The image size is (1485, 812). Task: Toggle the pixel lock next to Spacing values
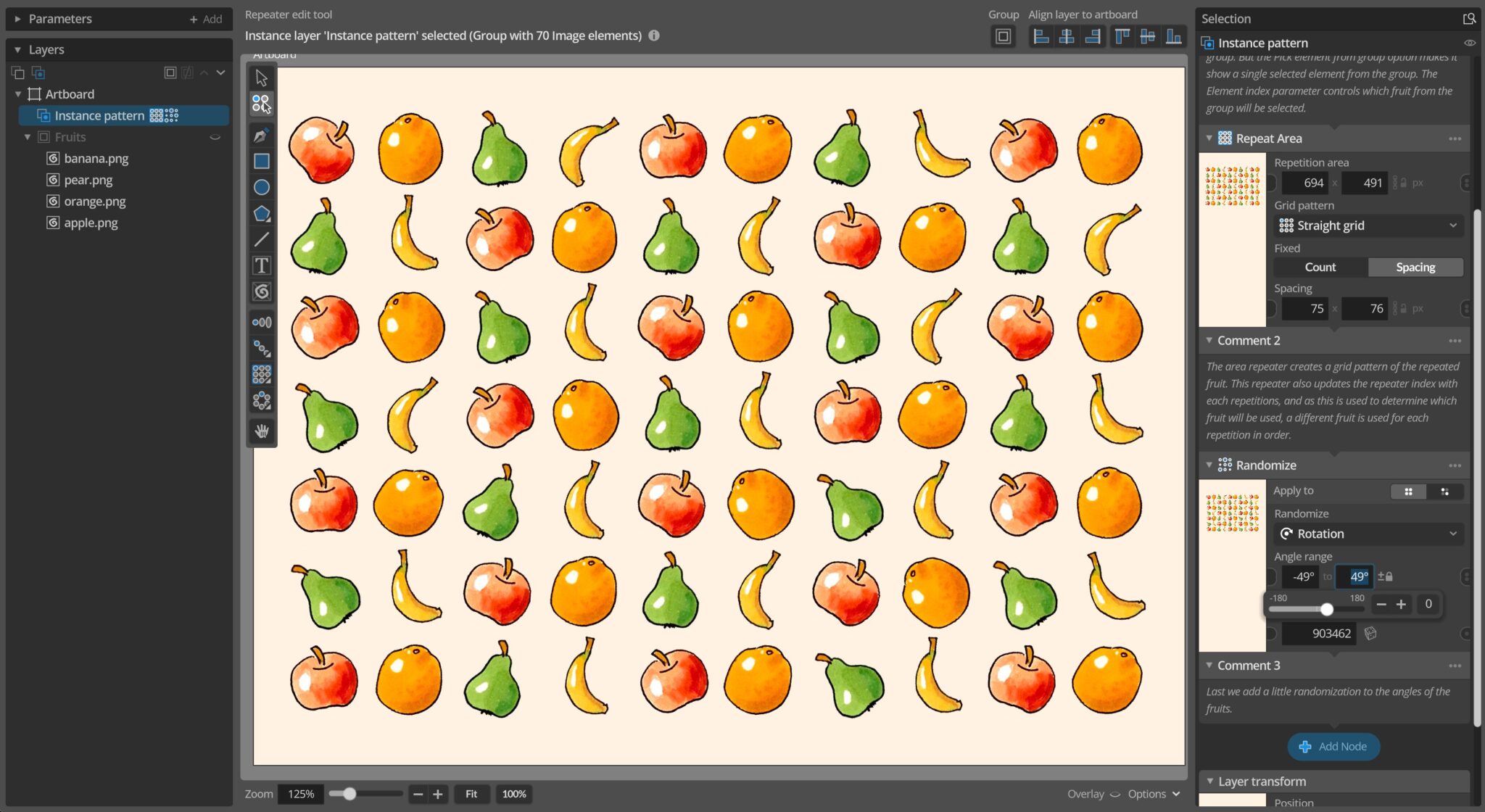tap(1403, 308)
